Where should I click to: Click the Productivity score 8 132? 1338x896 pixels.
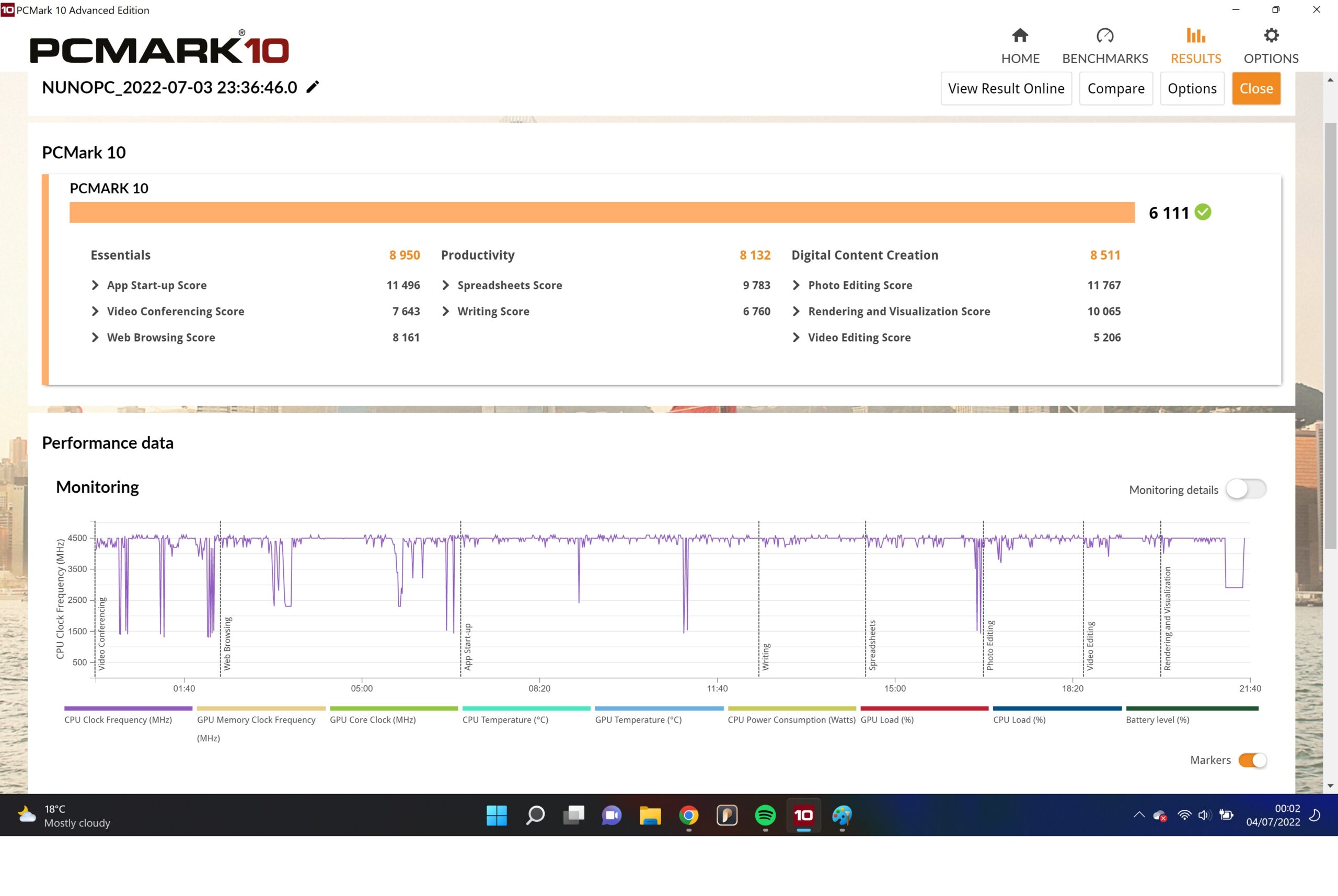click(754, 255)
